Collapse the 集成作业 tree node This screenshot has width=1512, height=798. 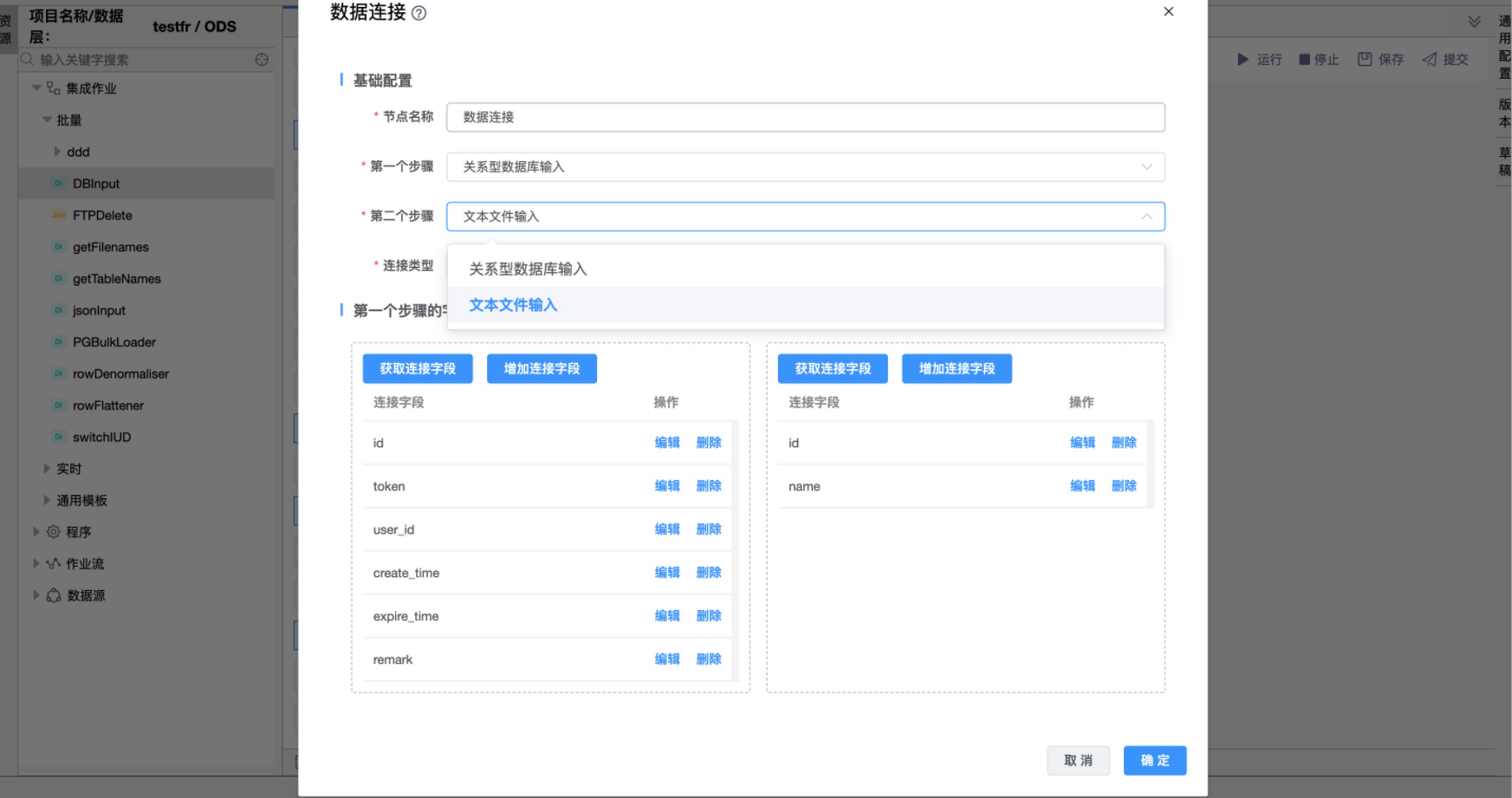(x=36, y=88)
